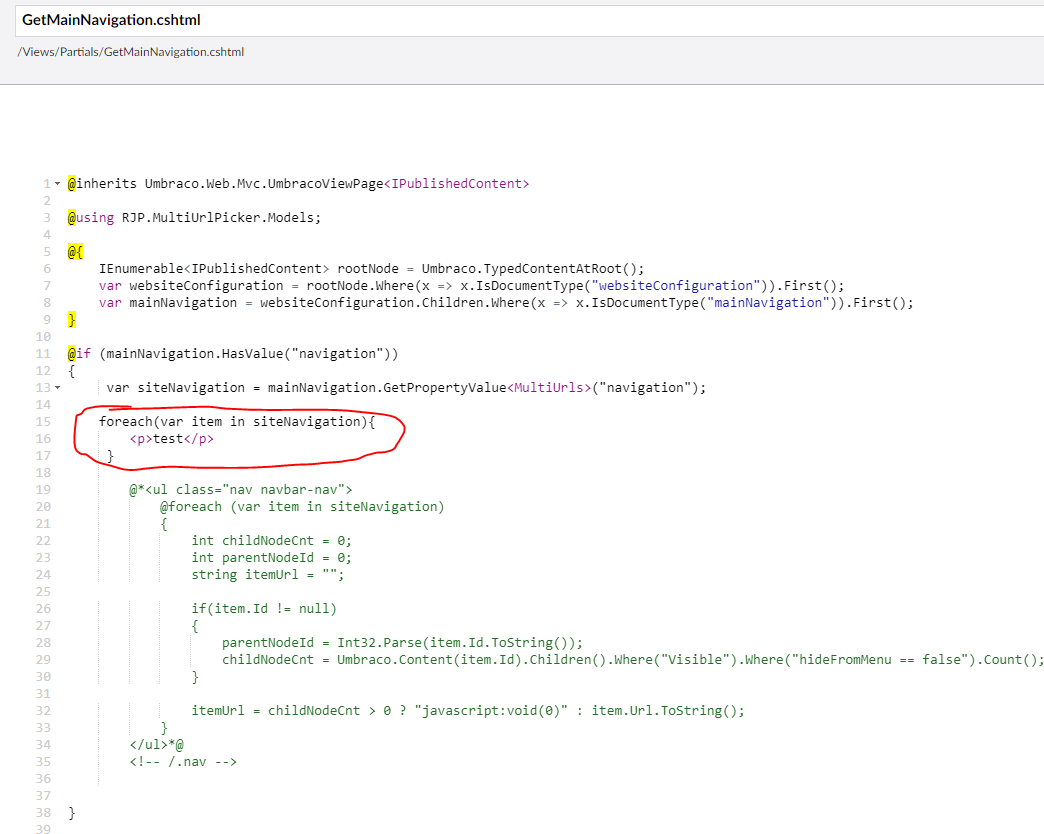Click the <!-- /.nav --> comment line
Screen dimensions: 1044x834
point(182,762)
